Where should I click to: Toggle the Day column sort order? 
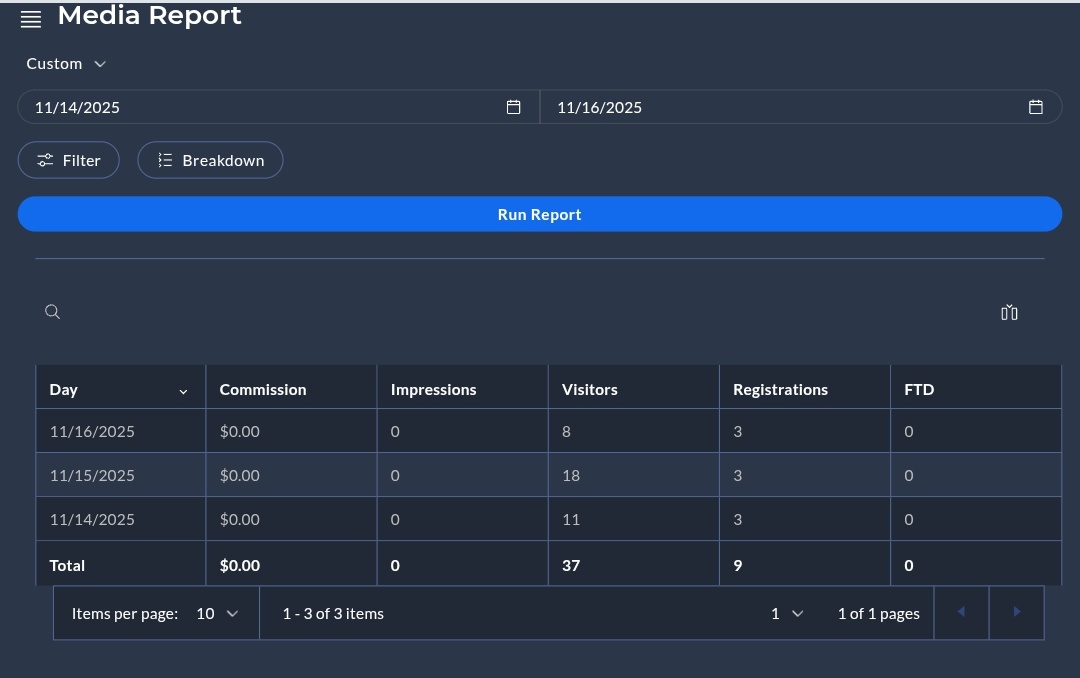point(183,391)
